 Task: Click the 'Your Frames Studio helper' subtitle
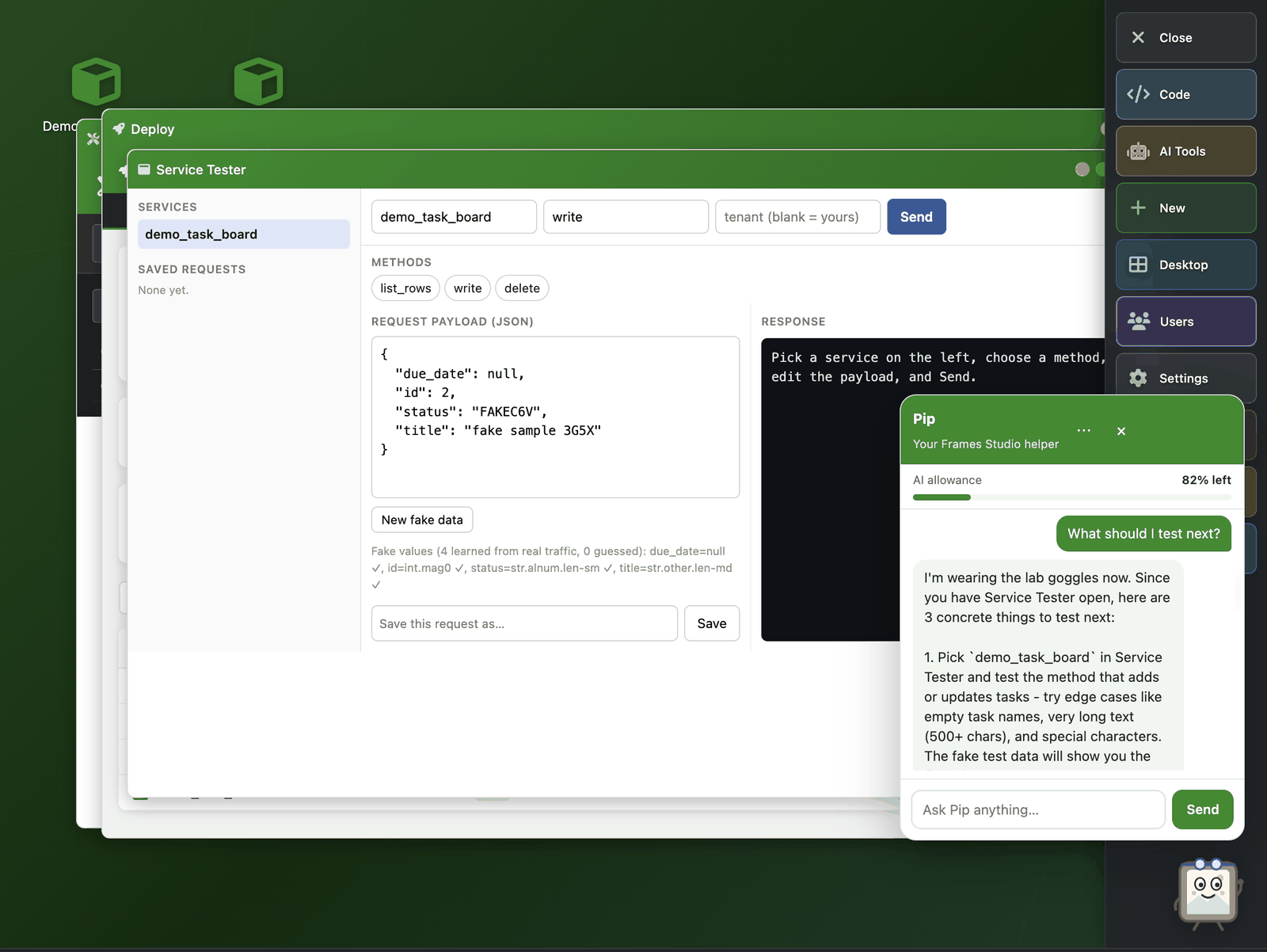pos(986,444)
